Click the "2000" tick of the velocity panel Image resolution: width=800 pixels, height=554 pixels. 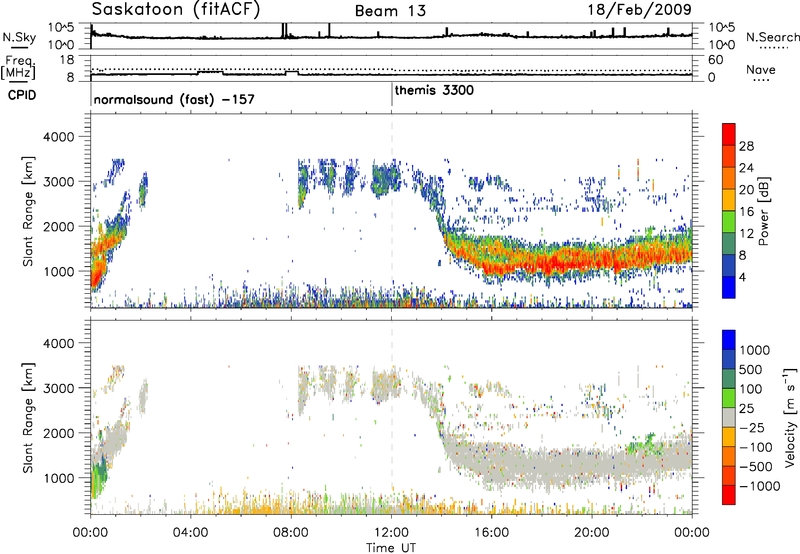58,433
